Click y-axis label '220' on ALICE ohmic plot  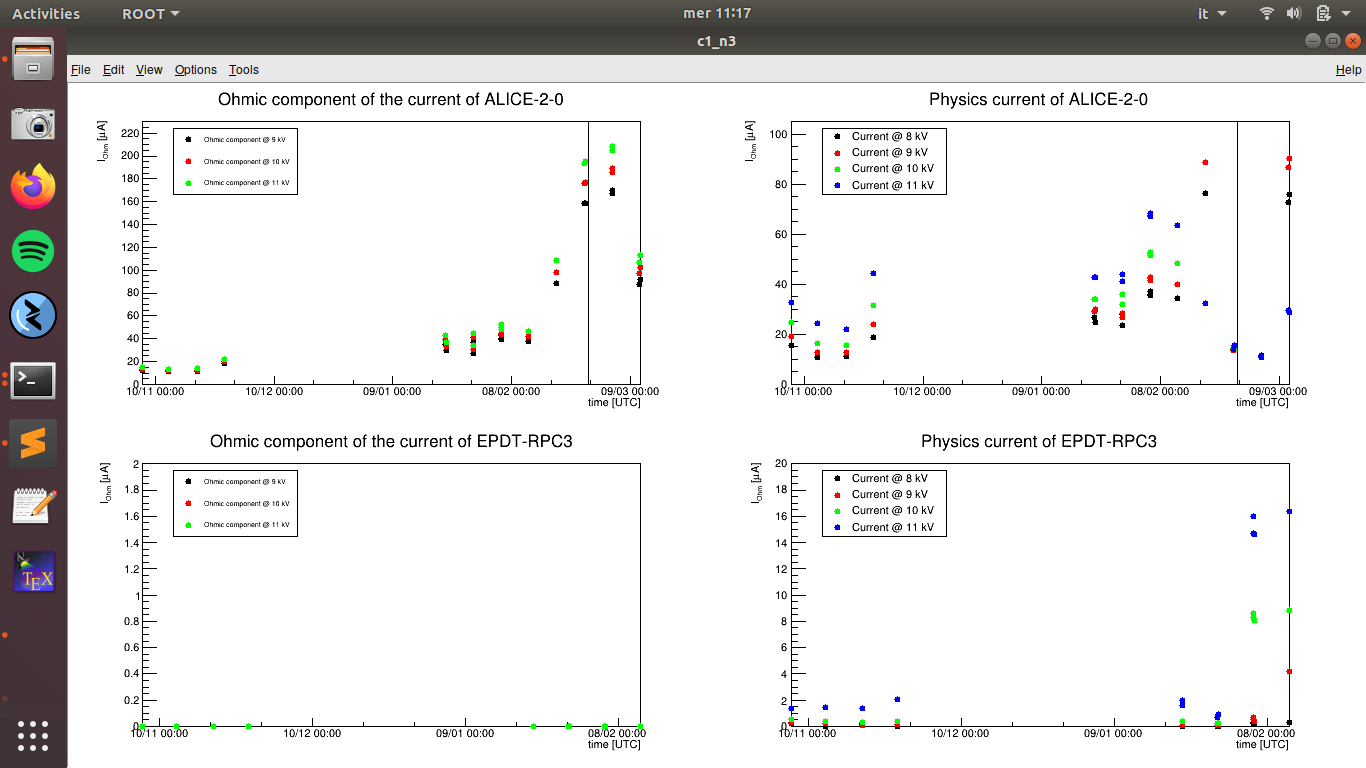[x=128, y=132]
